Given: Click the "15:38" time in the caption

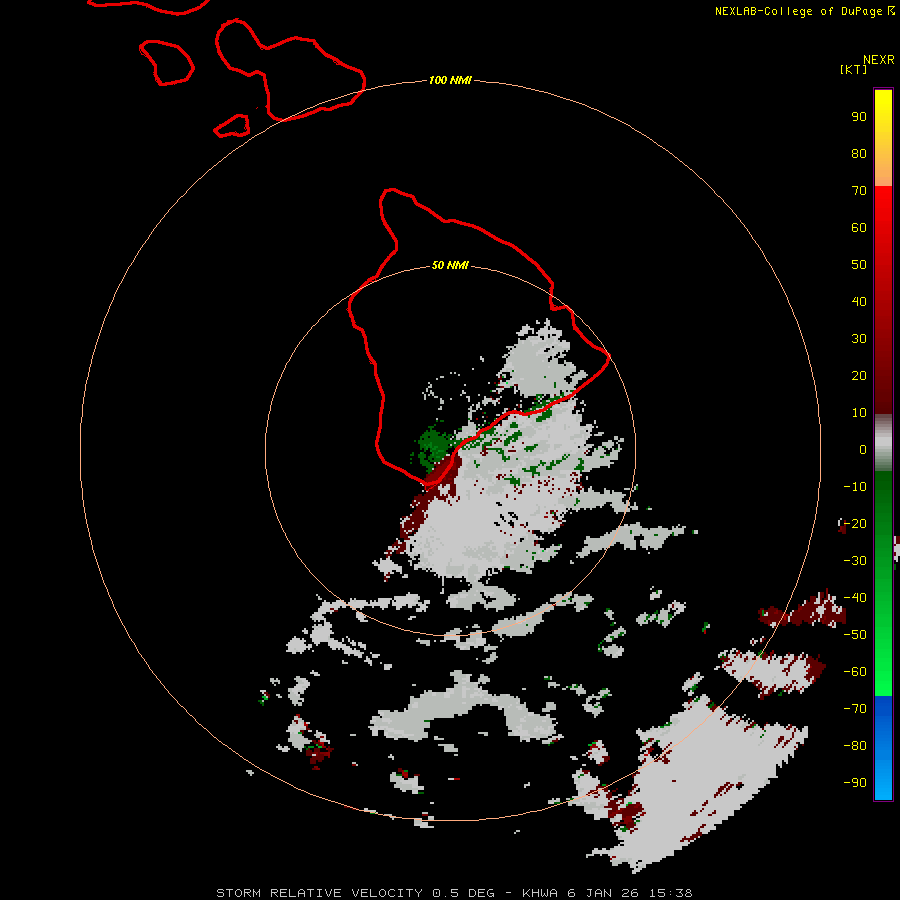Looking at the screenshot, I should pos(670,893).
